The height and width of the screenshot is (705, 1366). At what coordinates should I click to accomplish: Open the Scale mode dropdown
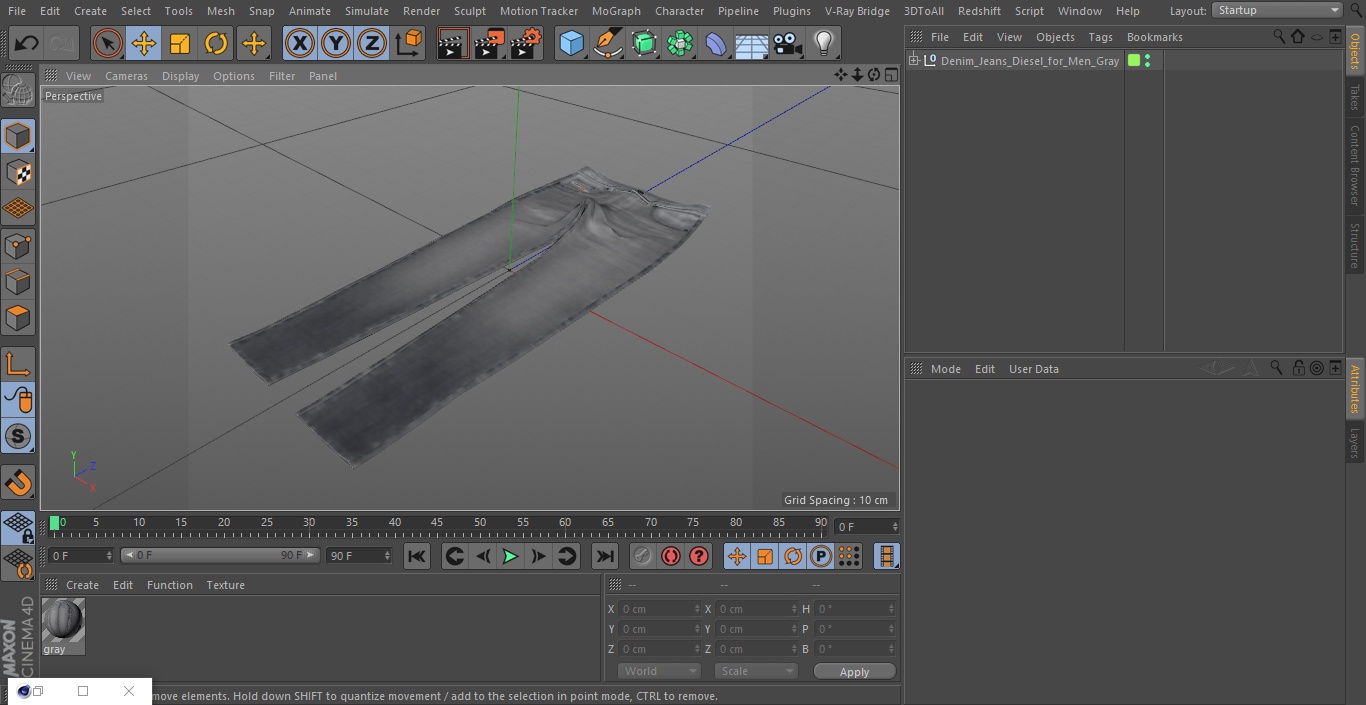click(x=756, y=671)
